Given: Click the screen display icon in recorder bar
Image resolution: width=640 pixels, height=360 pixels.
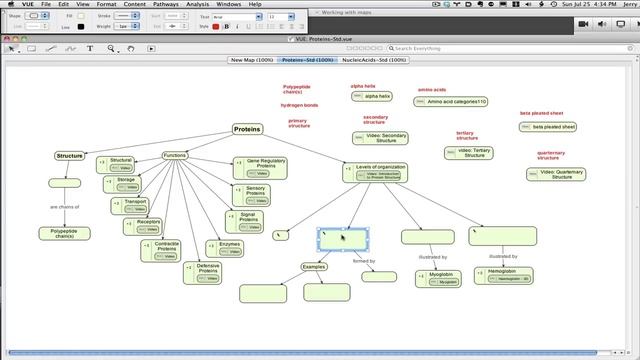Looking at the screenshot, I should coord(621,24).
